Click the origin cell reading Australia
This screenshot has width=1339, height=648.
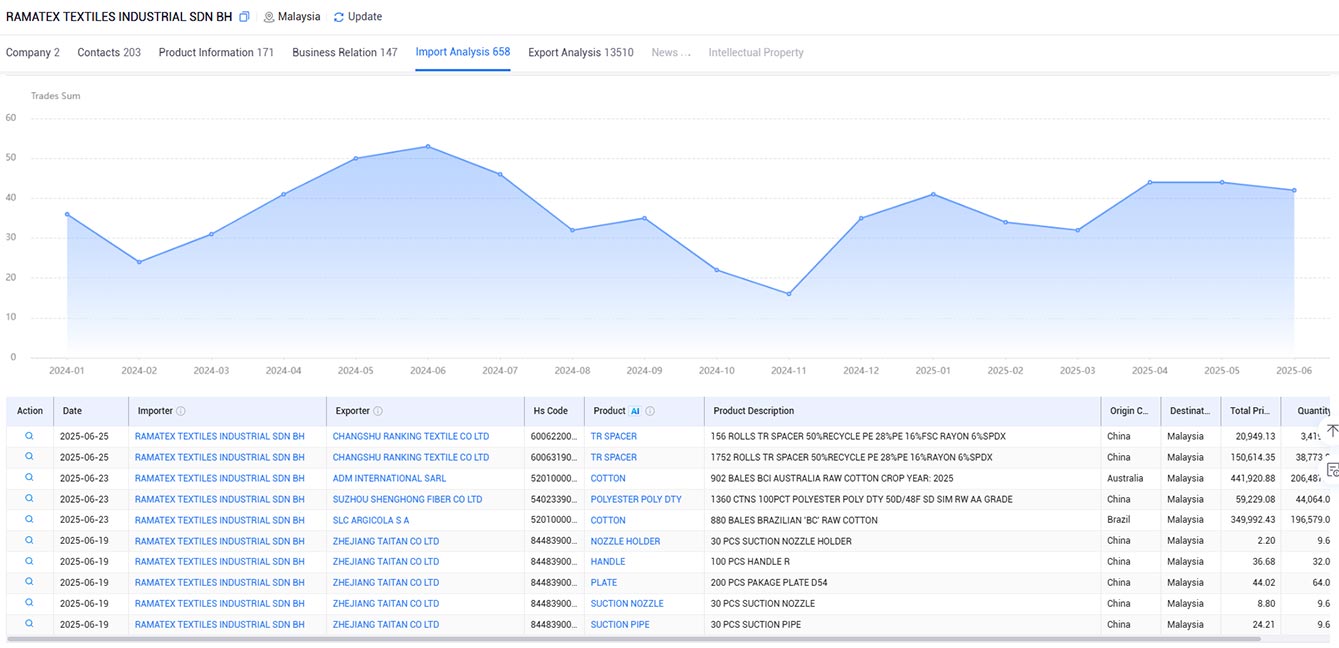coord(1125,478)
